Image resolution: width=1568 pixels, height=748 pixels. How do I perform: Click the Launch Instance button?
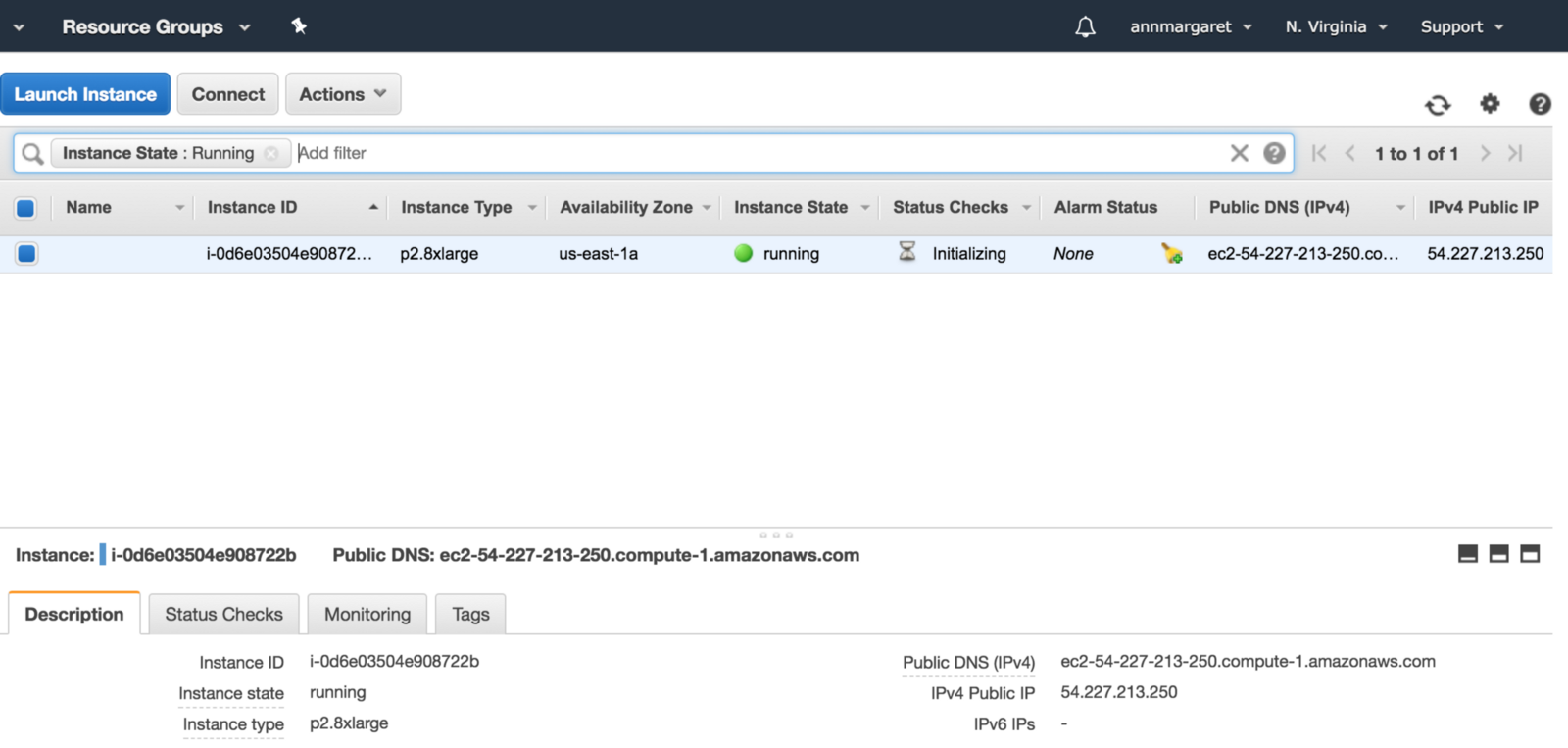(x=85, y=94)
